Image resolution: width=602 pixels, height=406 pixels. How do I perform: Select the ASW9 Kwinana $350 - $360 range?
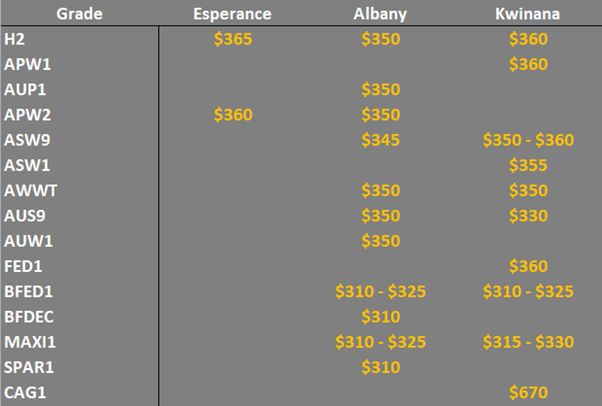pyautogui.click(x=528, y=140)
